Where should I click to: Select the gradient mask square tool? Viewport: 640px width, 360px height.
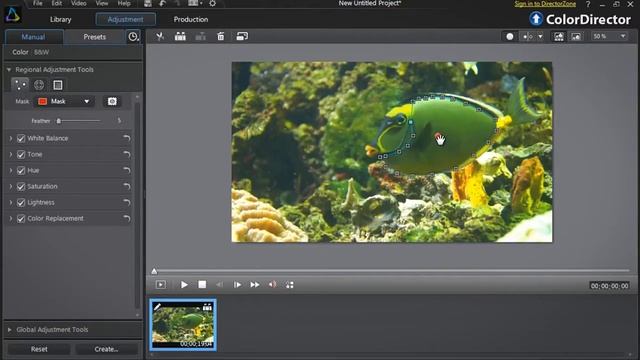pyautogui.click(x=58, y=84)
